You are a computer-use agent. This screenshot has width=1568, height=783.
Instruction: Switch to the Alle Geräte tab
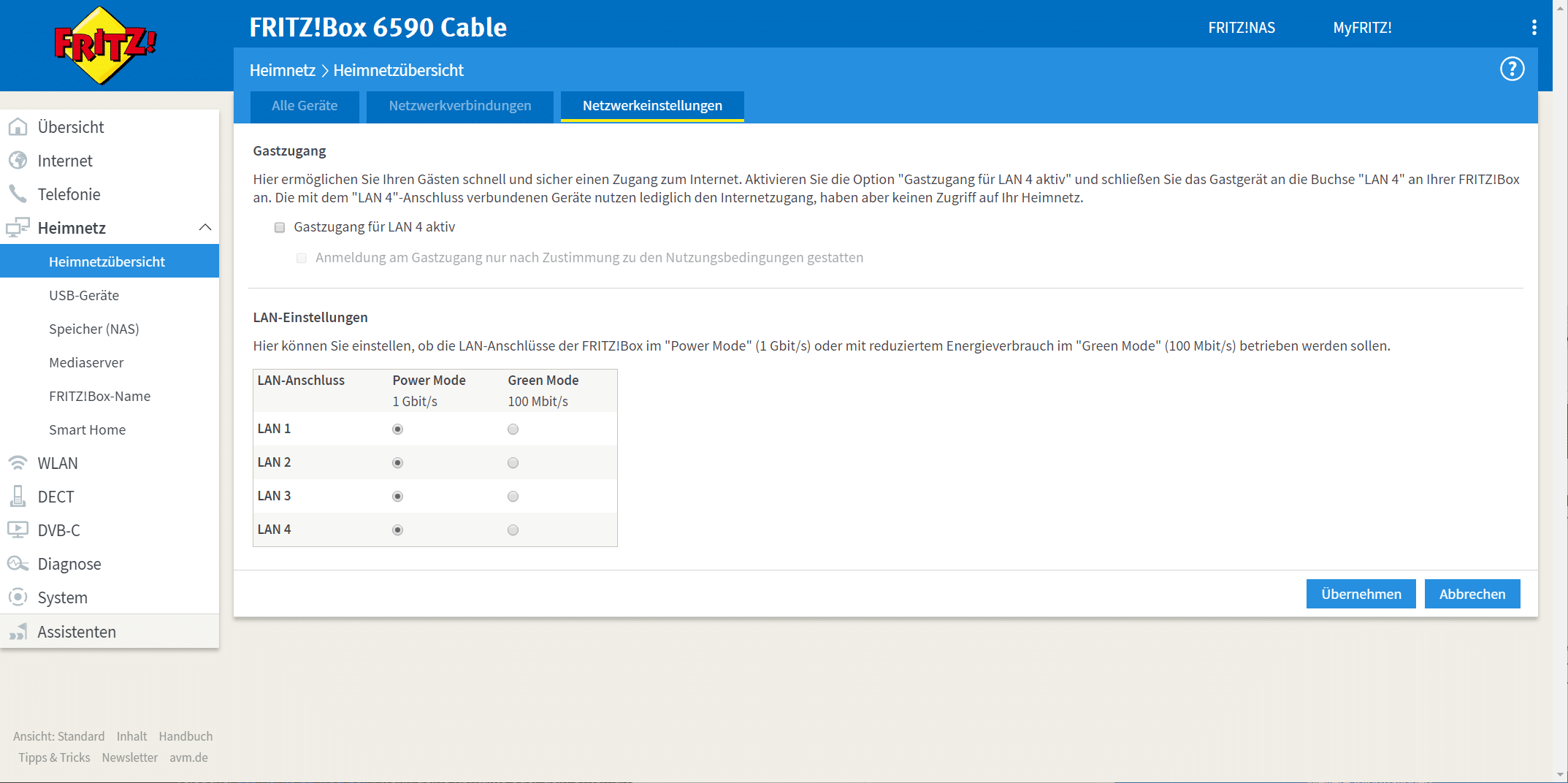click(x=305, y=106)
